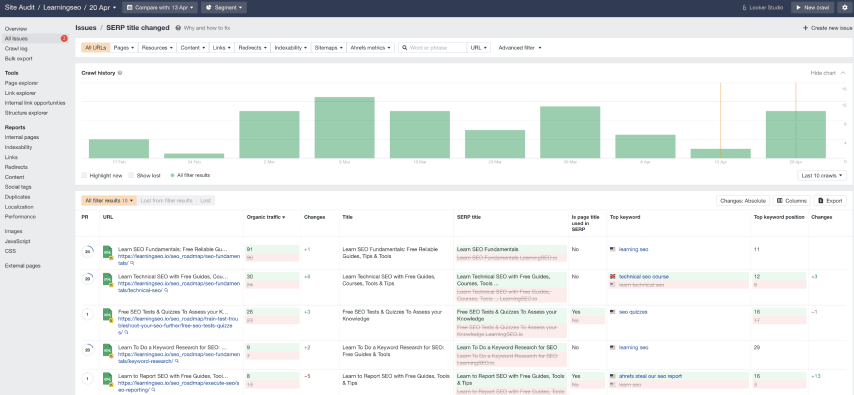Select the 'Lost from filter results' tab
The height and width of the screenshot is (395, 854).
(x=167, y=201)
